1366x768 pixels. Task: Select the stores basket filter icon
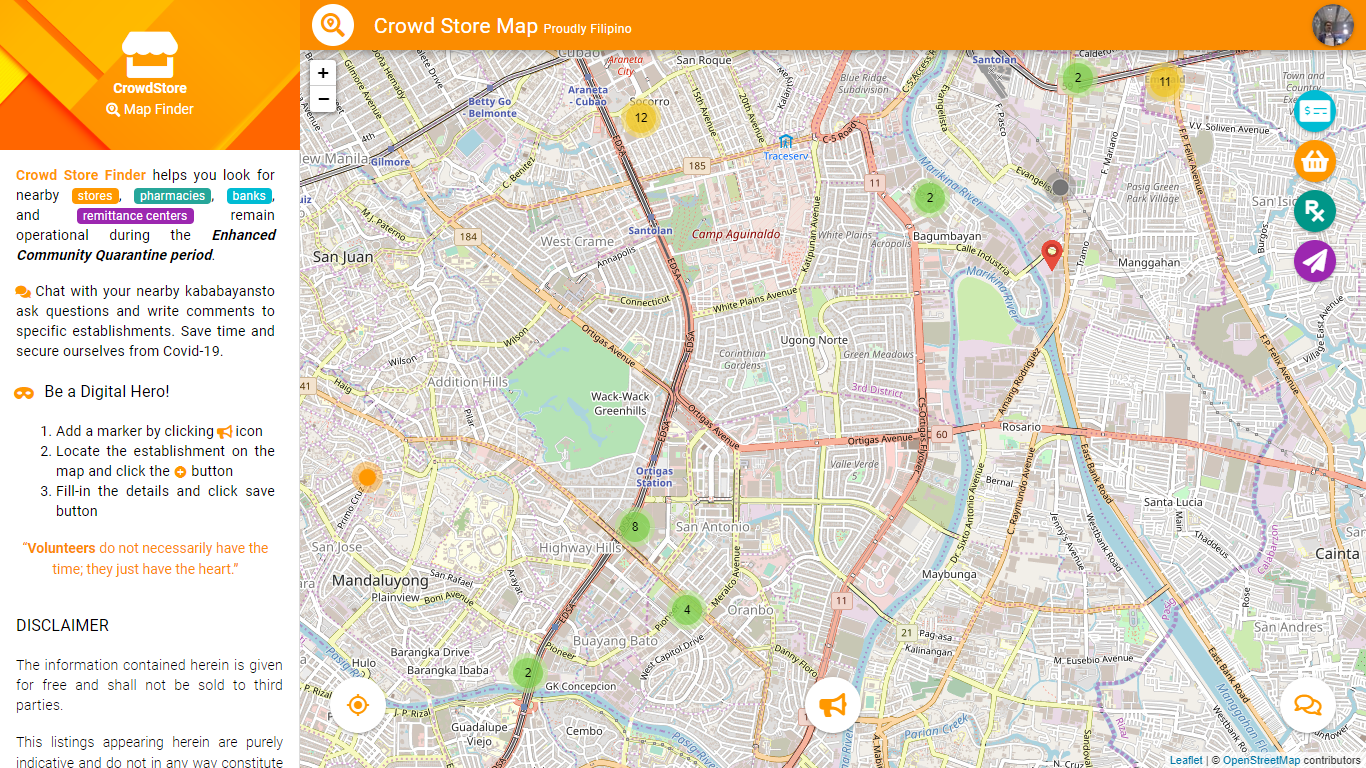(x=1315, y=161)
